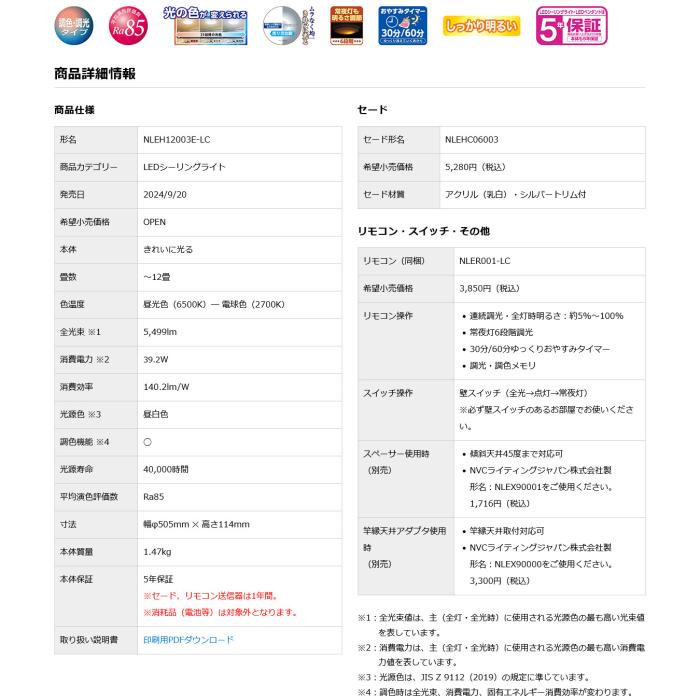
Task: Click the 全光束 ※1 row label
Action: click(80, 332)
